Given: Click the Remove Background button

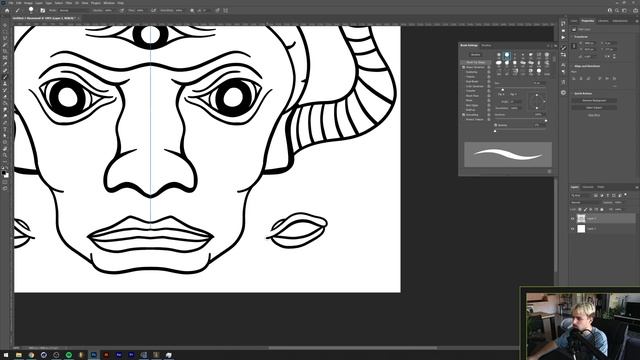Looking at the screenshot, I should (594, 100).
